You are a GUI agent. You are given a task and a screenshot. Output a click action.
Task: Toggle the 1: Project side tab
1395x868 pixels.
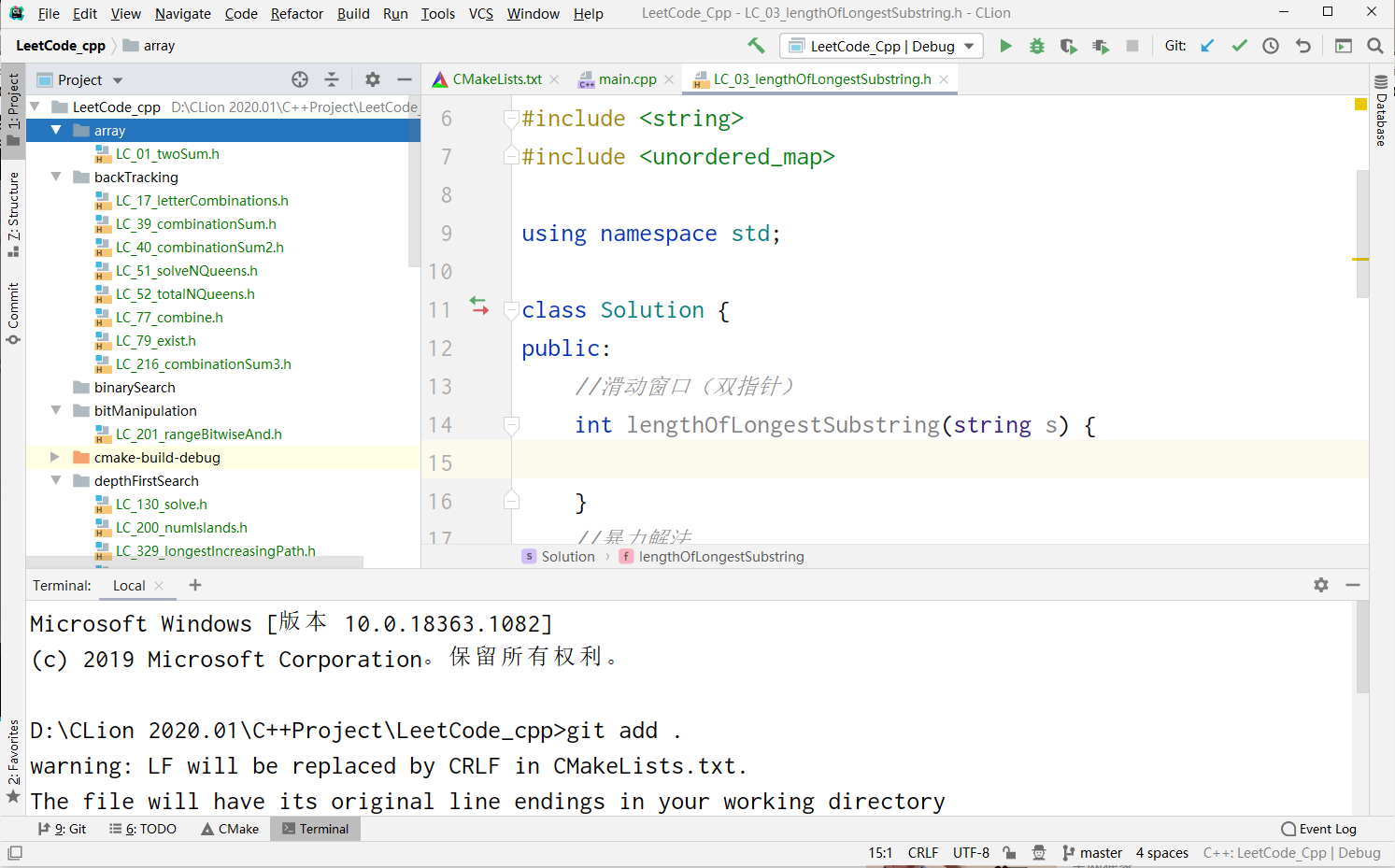13,110
